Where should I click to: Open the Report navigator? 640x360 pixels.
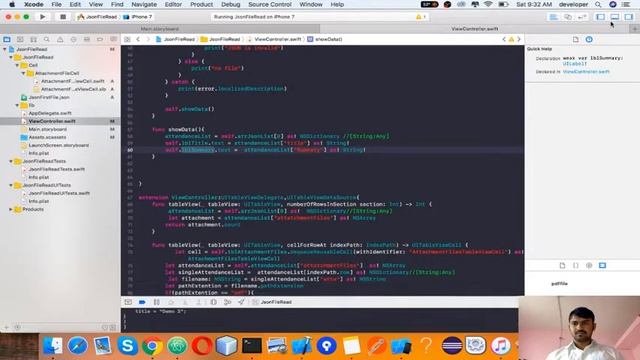click(x=113, y=39)
